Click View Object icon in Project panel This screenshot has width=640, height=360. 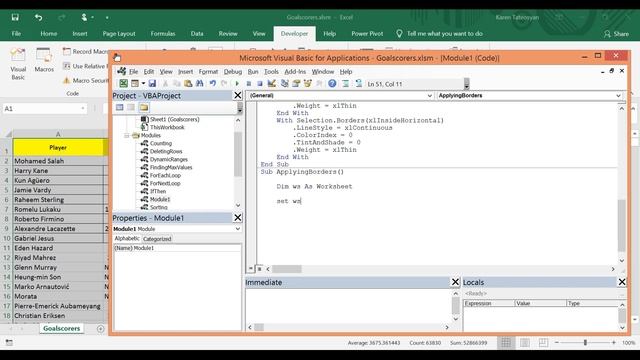coord(131,107)
